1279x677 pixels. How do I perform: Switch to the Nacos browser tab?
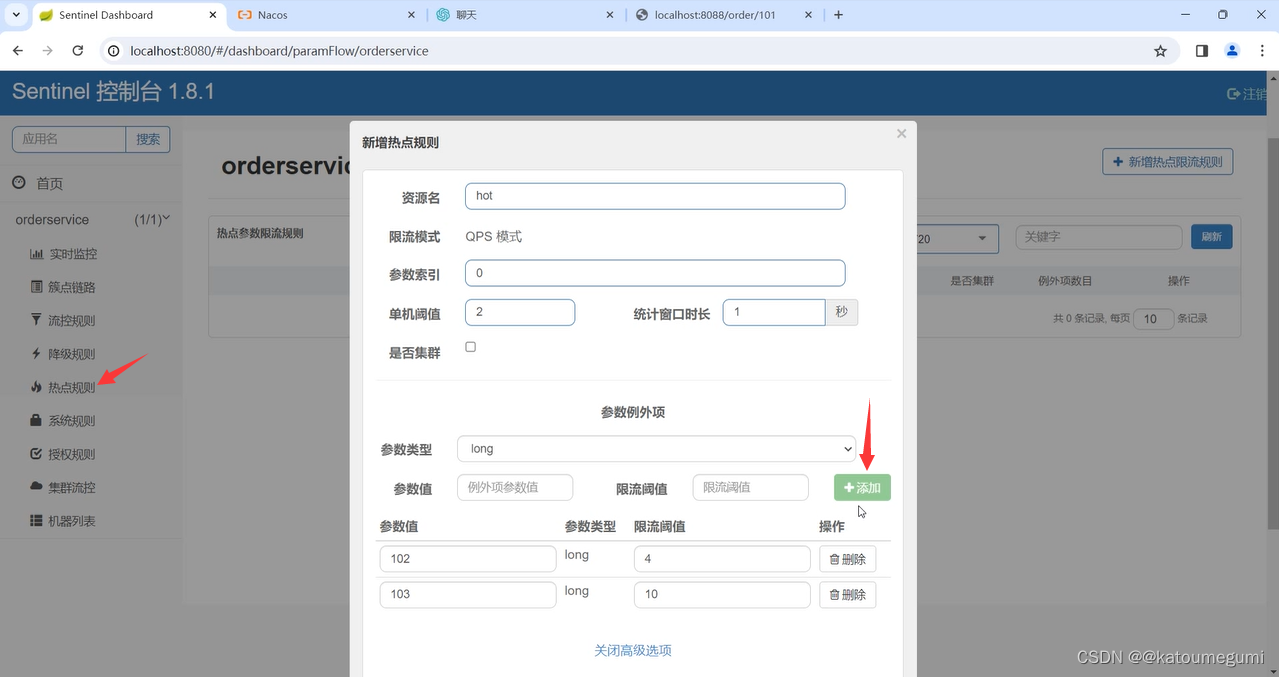(x=325, y=15)
